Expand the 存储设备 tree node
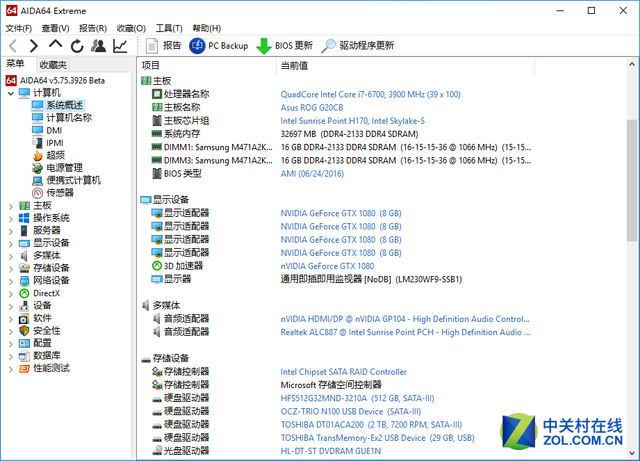 pos(11,269)
